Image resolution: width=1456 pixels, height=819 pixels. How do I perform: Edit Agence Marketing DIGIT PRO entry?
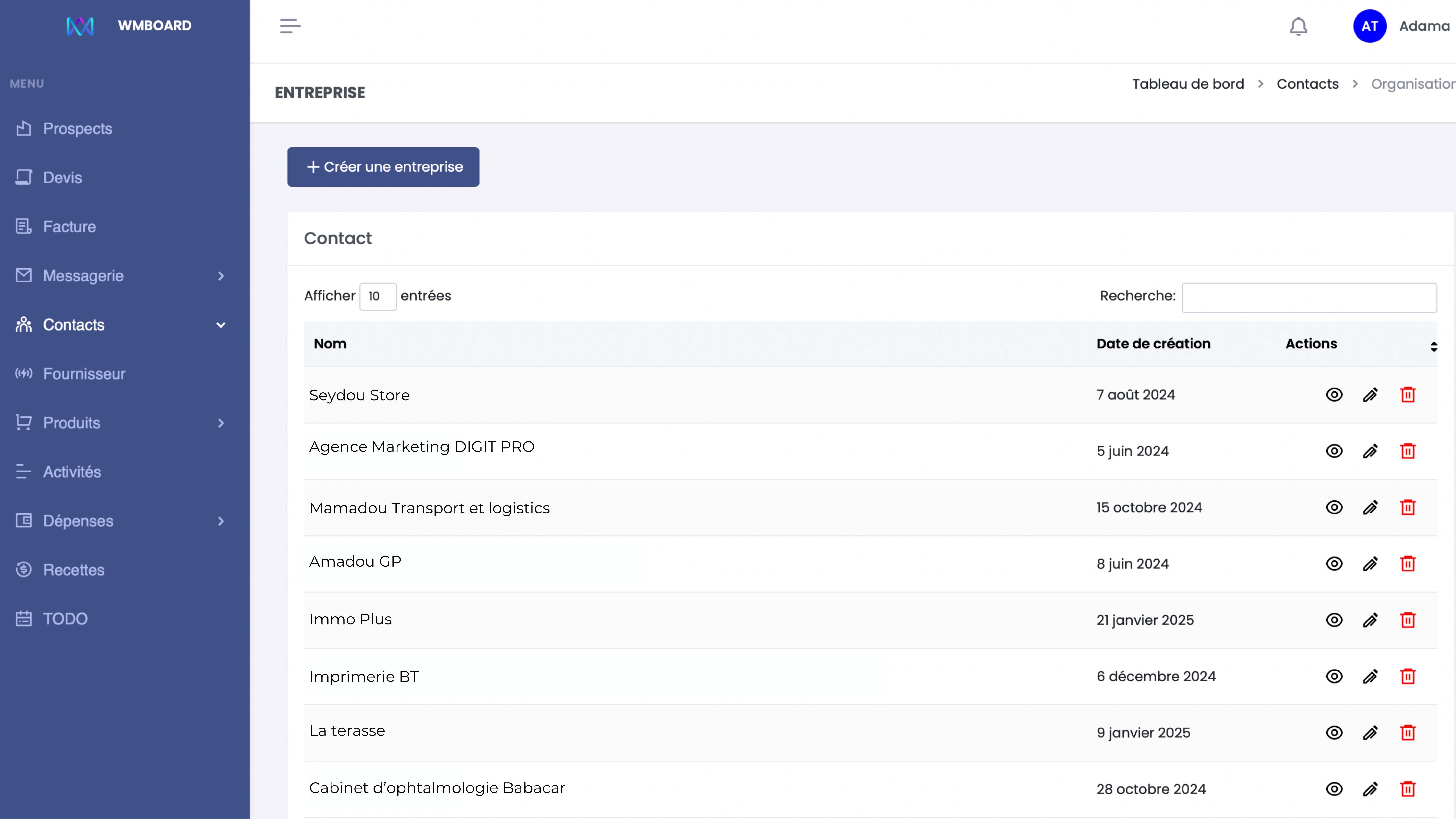tap(1370, 451)
